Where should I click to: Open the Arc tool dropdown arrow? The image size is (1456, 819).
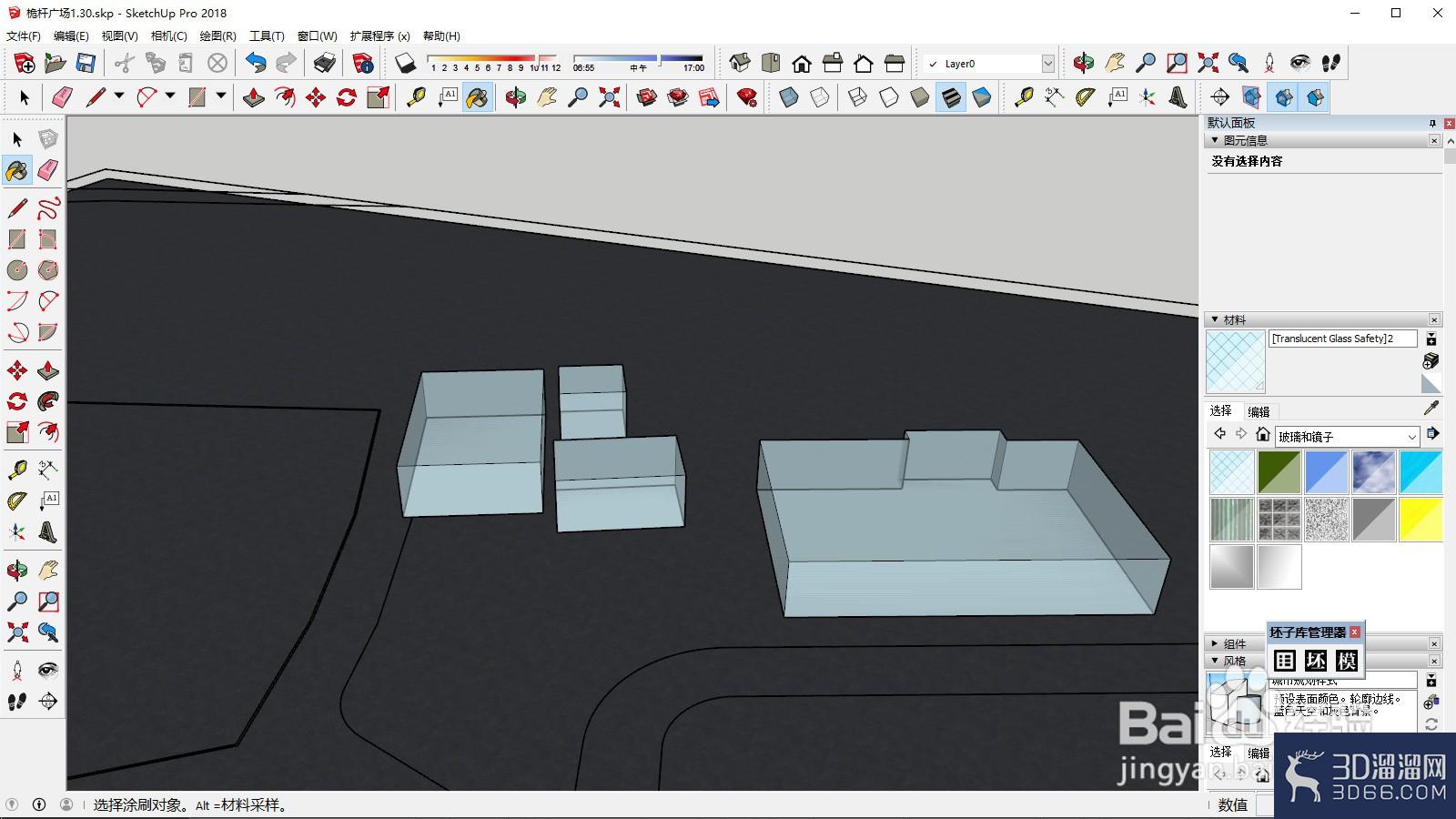pos(170,96)
